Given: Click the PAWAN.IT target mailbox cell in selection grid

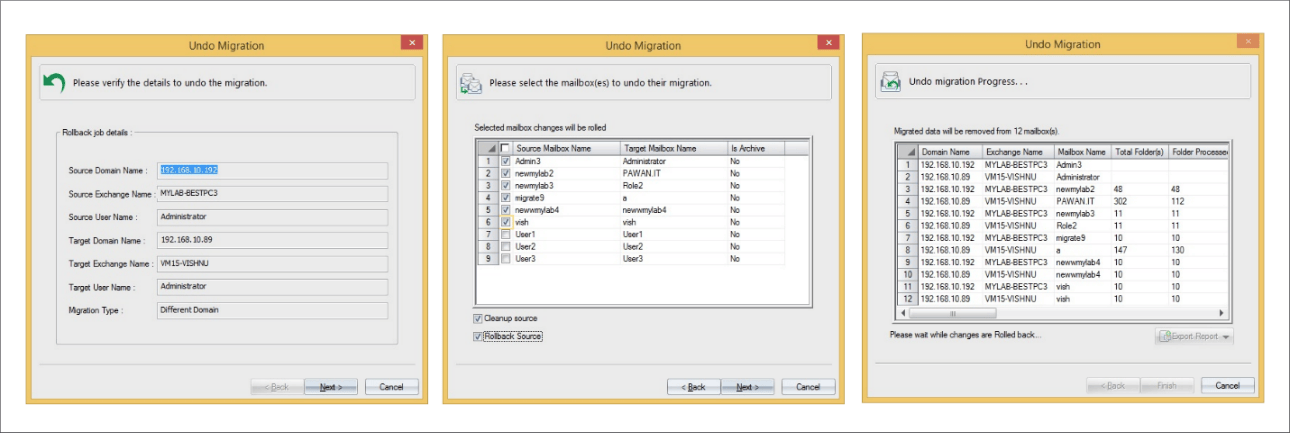Looking at the screenshot, I should click(x=673, y=173).
